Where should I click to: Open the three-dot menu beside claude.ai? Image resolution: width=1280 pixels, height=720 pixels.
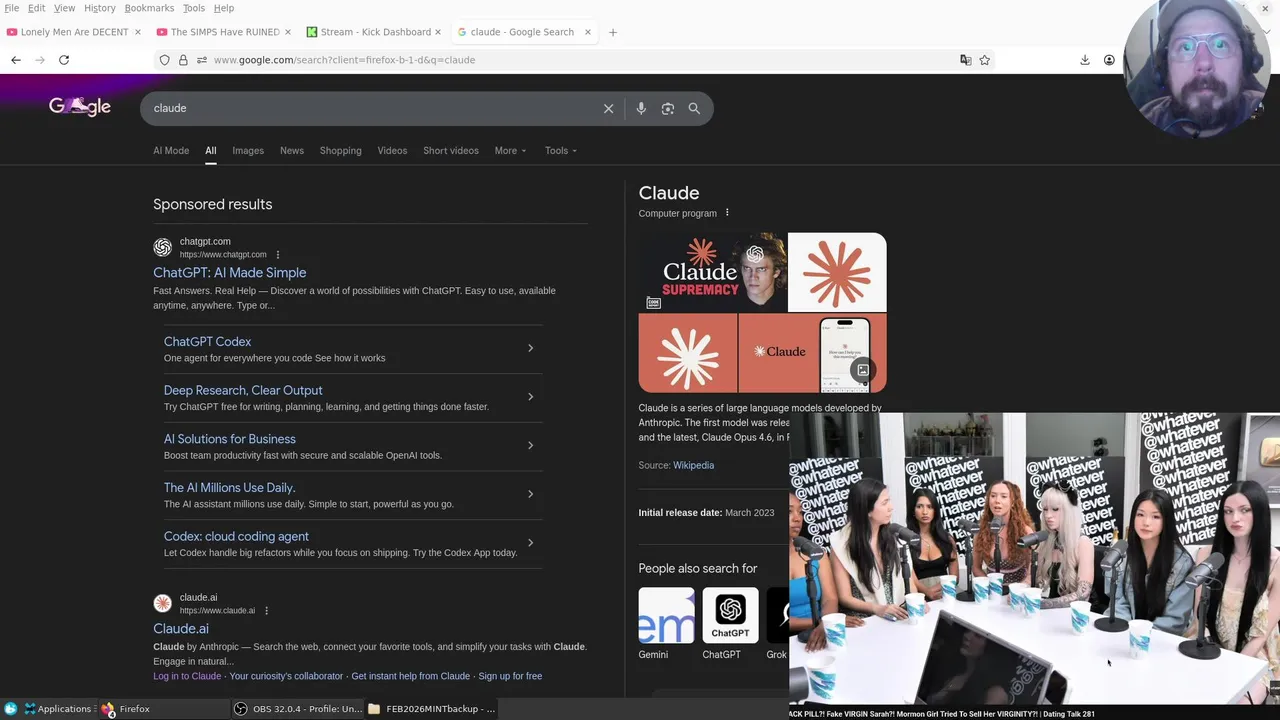pos(266,611)
